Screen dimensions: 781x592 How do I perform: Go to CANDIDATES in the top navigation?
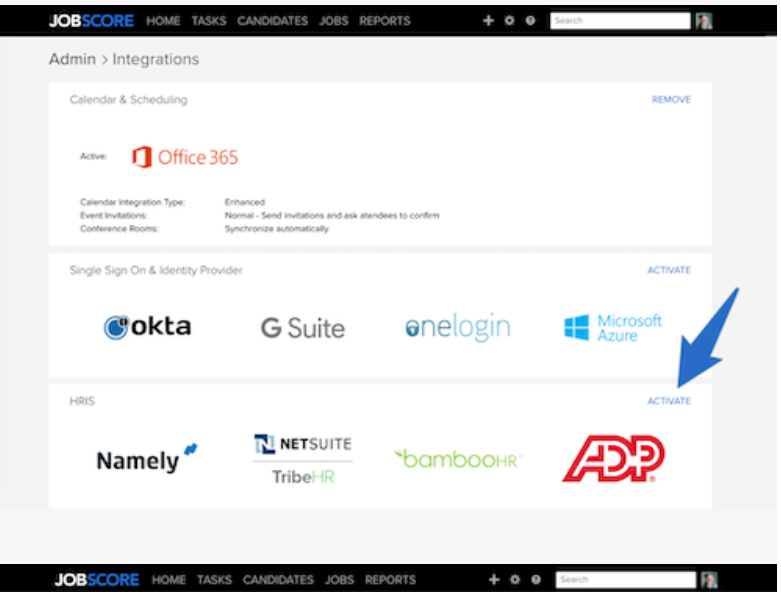(x=272, y=21)
